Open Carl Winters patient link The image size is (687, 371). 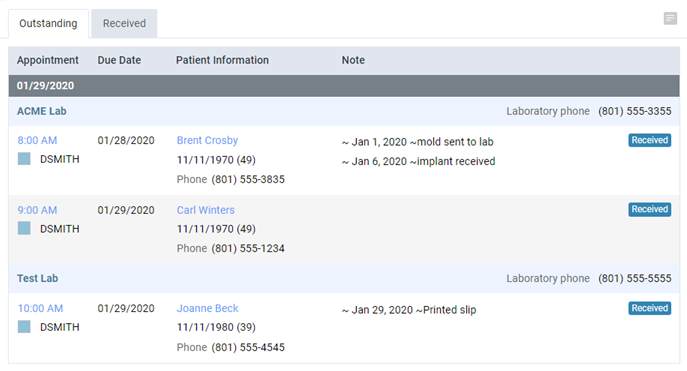[205, 210]
